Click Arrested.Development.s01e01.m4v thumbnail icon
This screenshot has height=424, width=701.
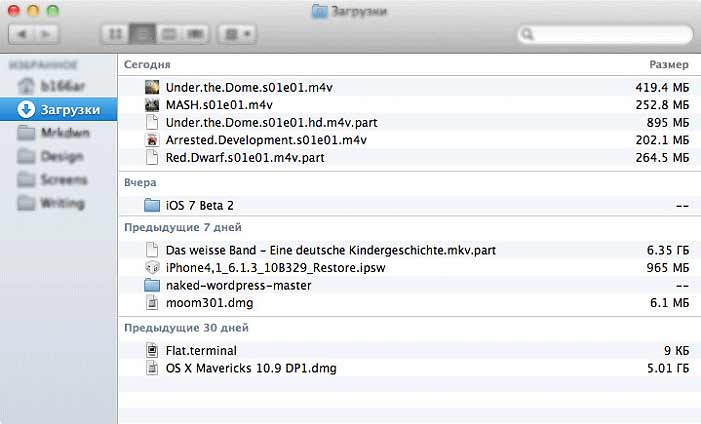click(152, 140)
